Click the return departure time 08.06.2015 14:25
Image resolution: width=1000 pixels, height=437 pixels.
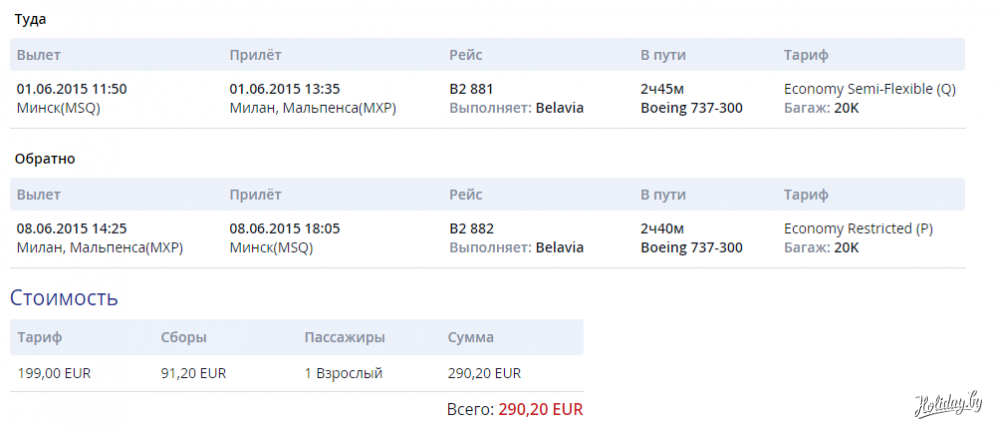(x=72, y=228)
